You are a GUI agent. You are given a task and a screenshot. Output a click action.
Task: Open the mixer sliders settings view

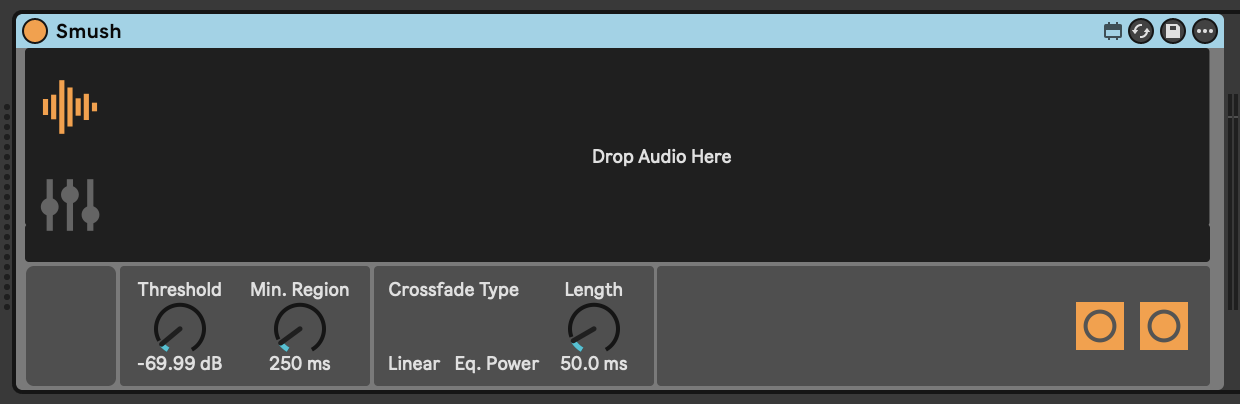[x=70, y=205]
